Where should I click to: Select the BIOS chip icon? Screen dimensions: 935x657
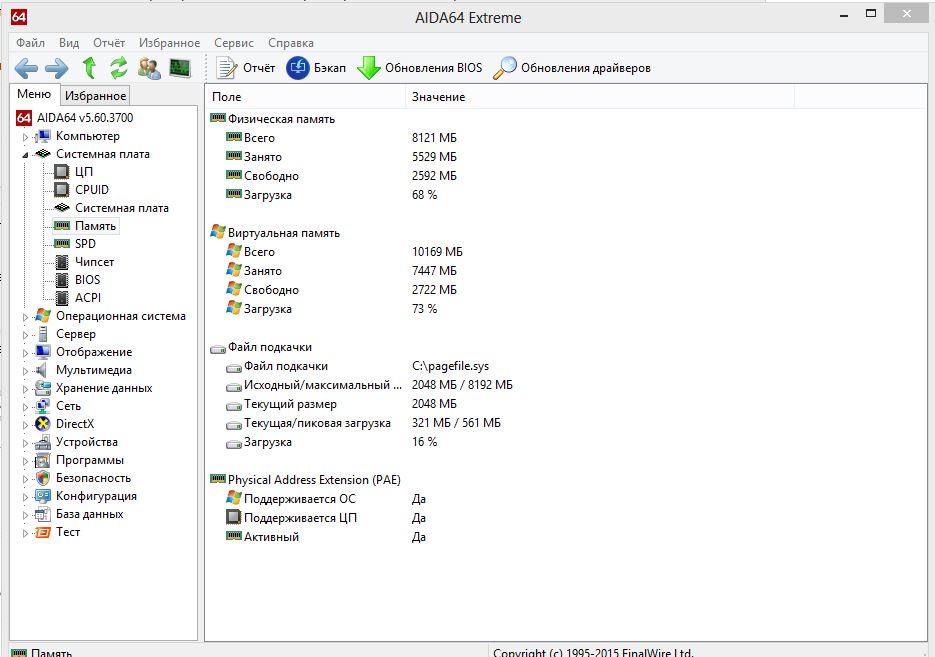coord(61,280)
